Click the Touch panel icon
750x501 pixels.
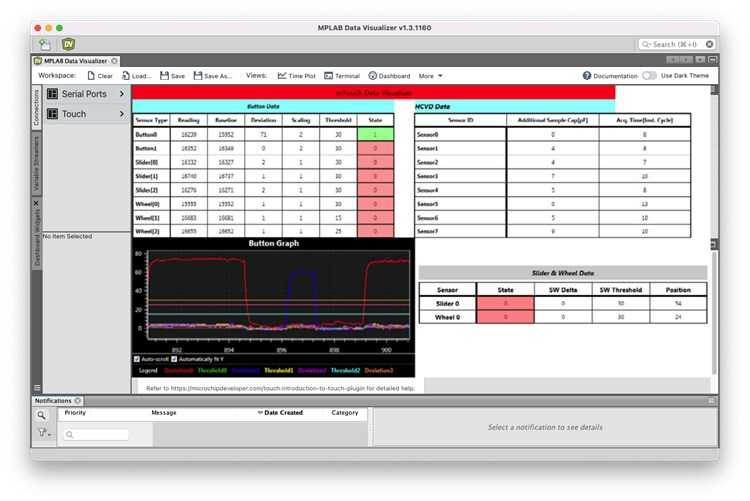pos(53,114)
